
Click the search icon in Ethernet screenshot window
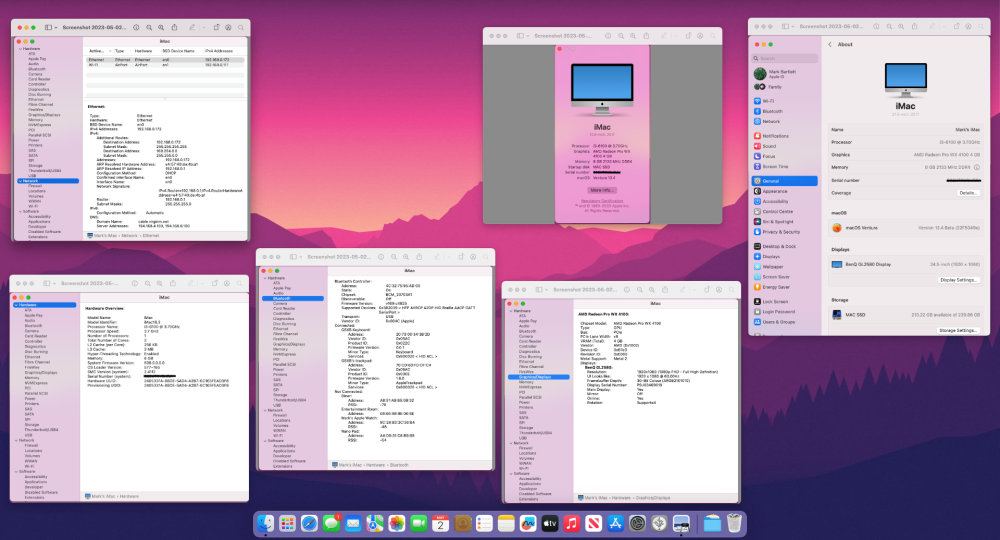click(241, 27)
